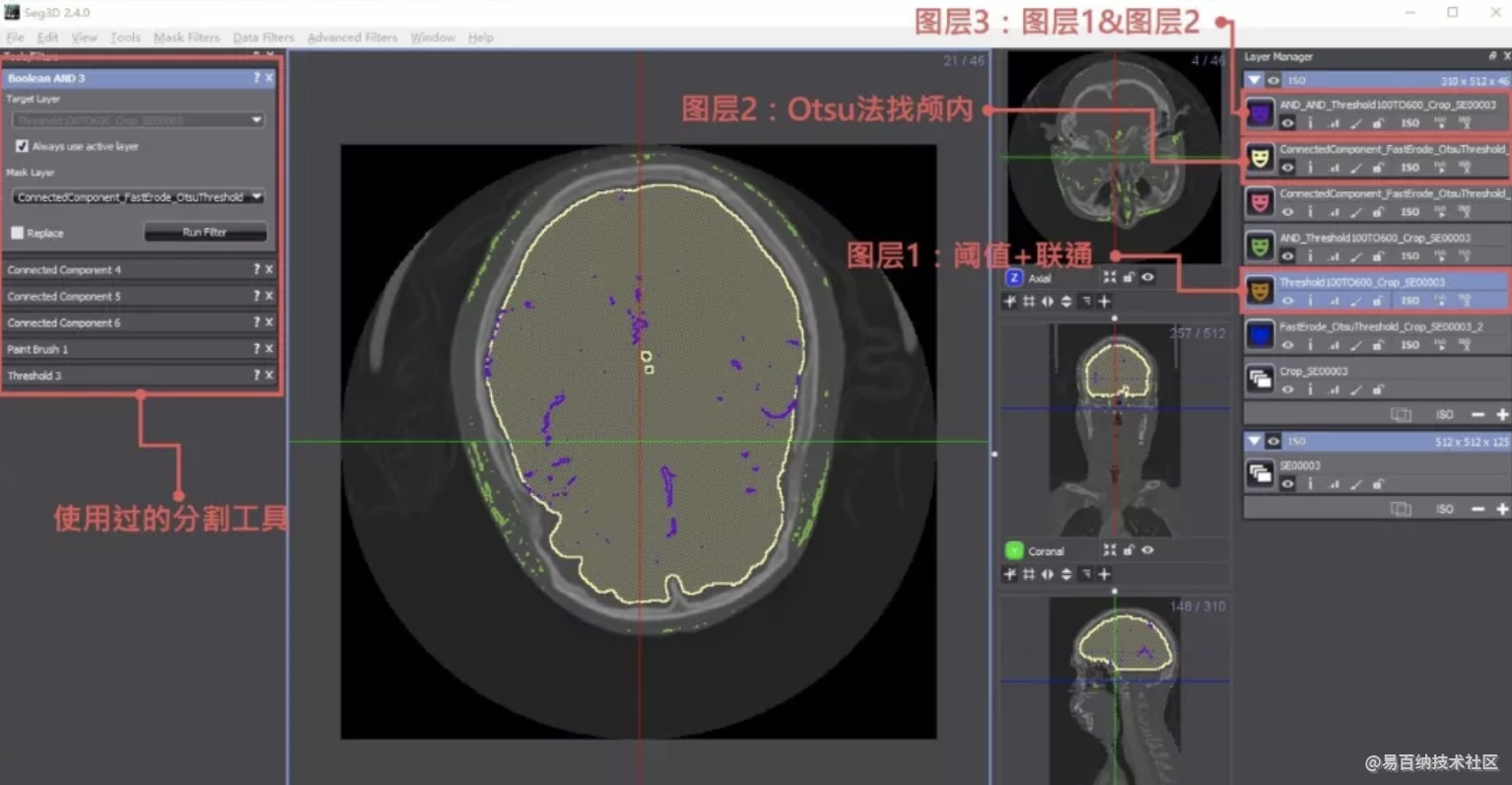
Task: Open info of AND_AND_Threshold100TO600_Crop layer
Action: coord(1310,123)
